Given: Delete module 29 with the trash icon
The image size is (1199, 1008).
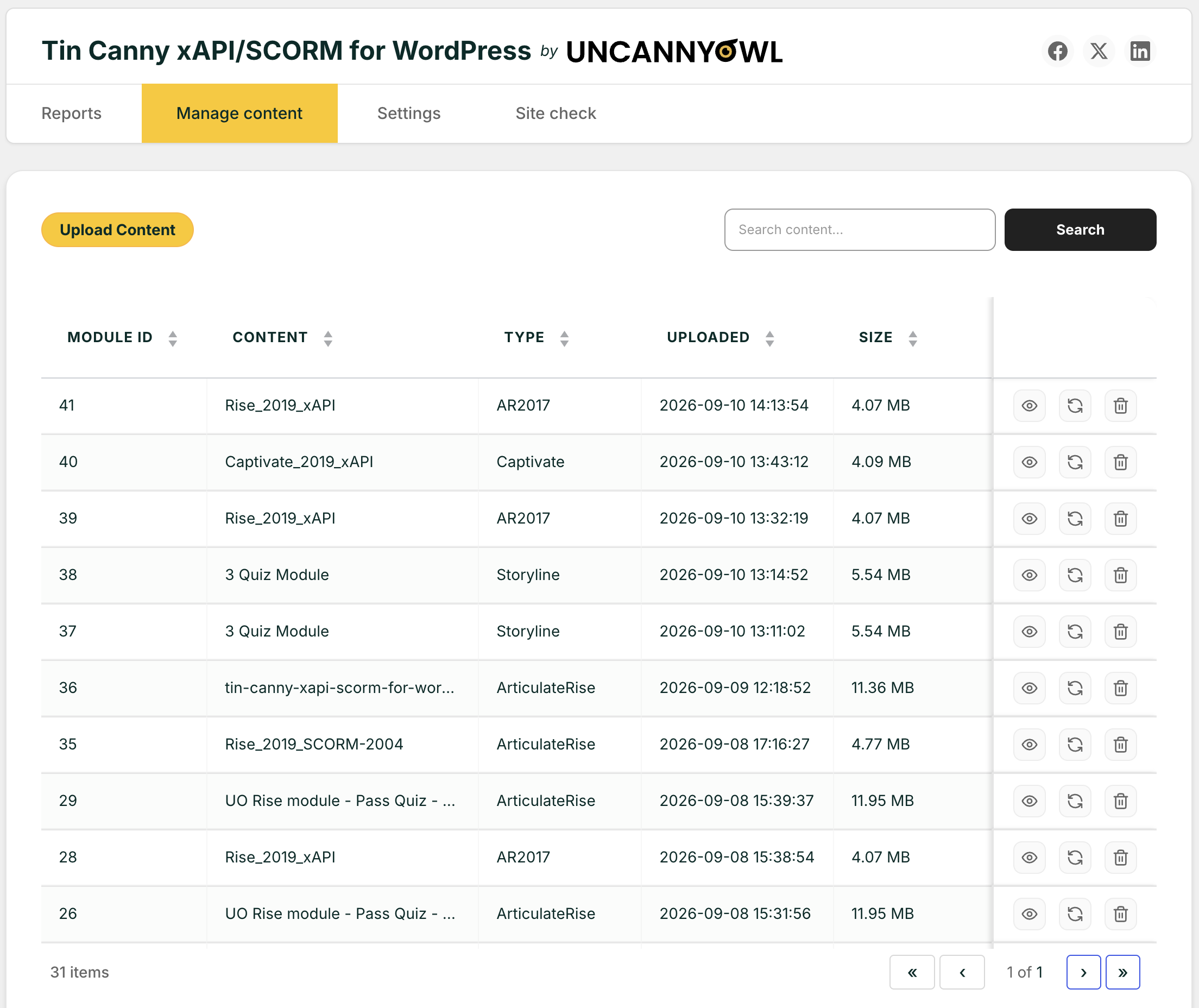Looking at the screenshot, I should tap(1121, 801).
